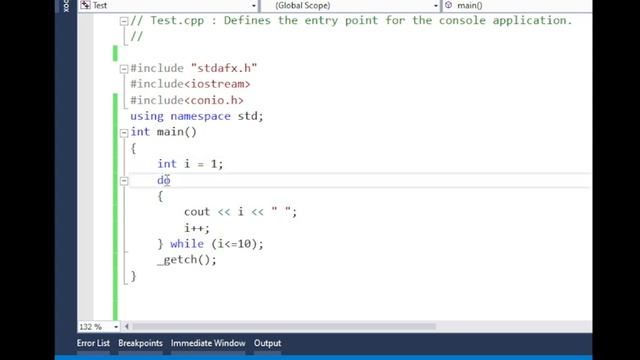This screenshot has height=360, width=640.
Task: Collapse the do loop block
Action: [x=124, y=181]
